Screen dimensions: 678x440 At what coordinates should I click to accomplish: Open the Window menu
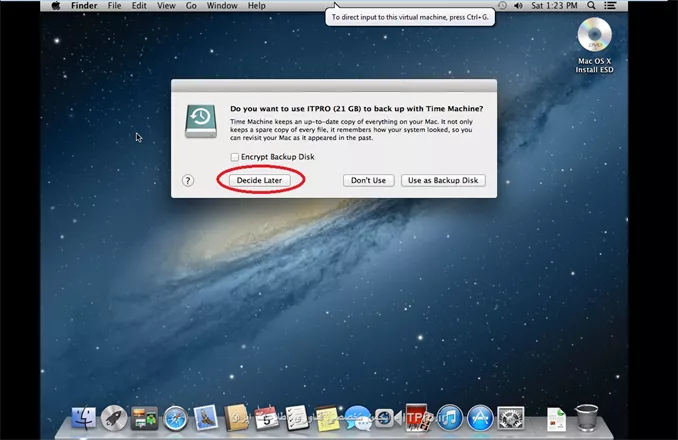222,6
